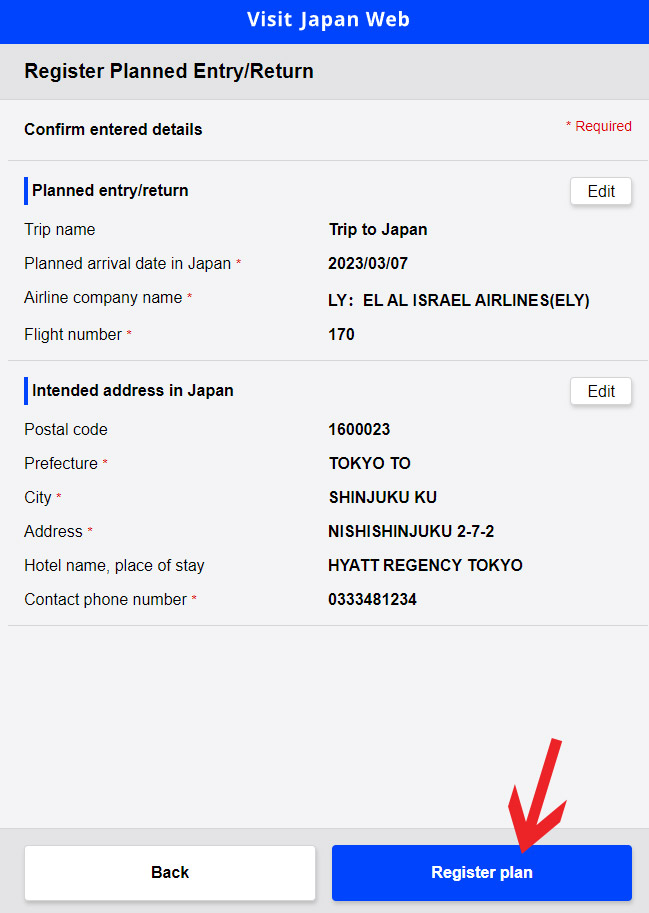The width and height of the screenshot is (649, 913).
Task: Click the planned arrival date 2023/03/07
Action: [368, 263]
